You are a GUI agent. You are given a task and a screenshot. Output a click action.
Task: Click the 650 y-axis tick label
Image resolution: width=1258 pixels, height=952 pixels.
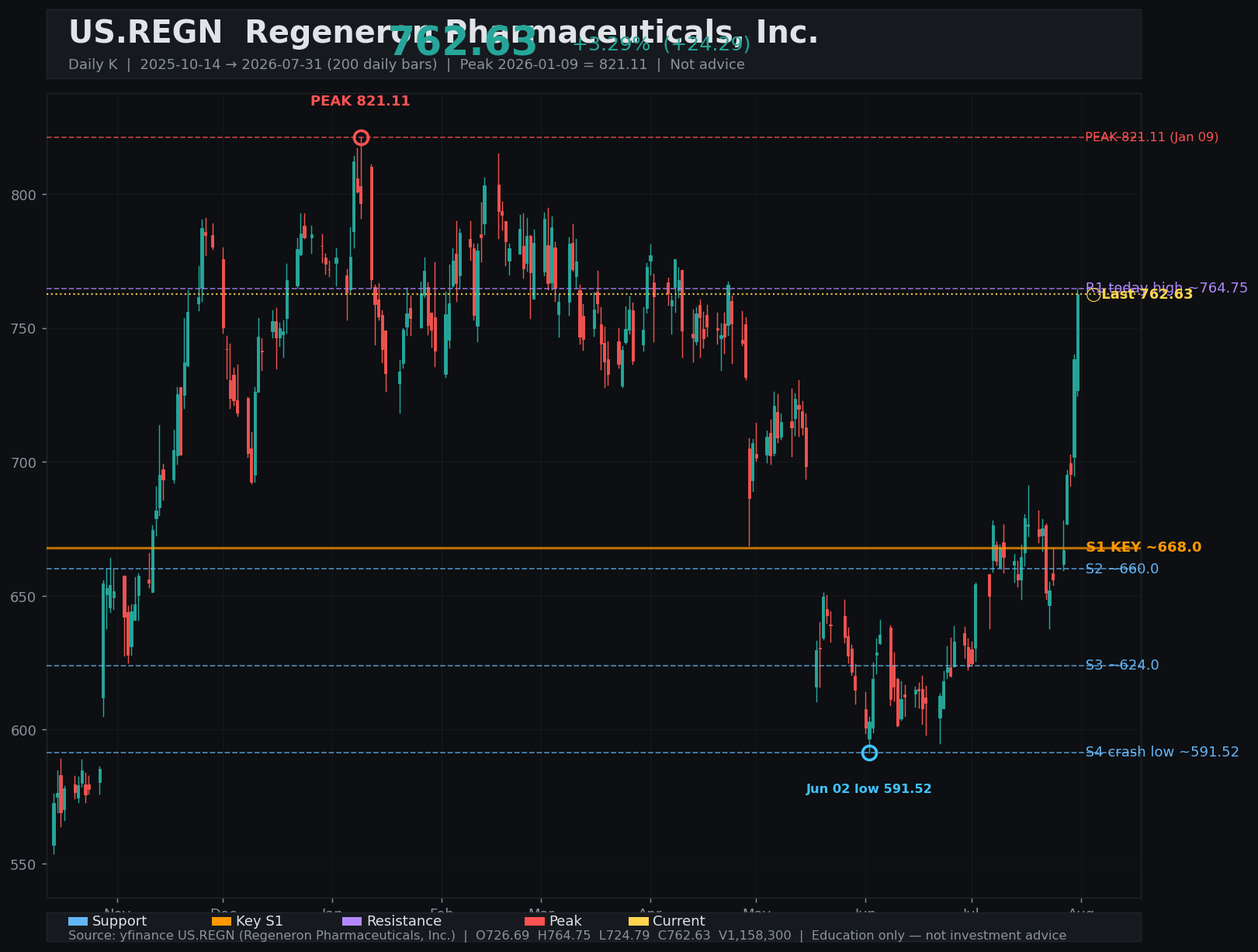24,597
